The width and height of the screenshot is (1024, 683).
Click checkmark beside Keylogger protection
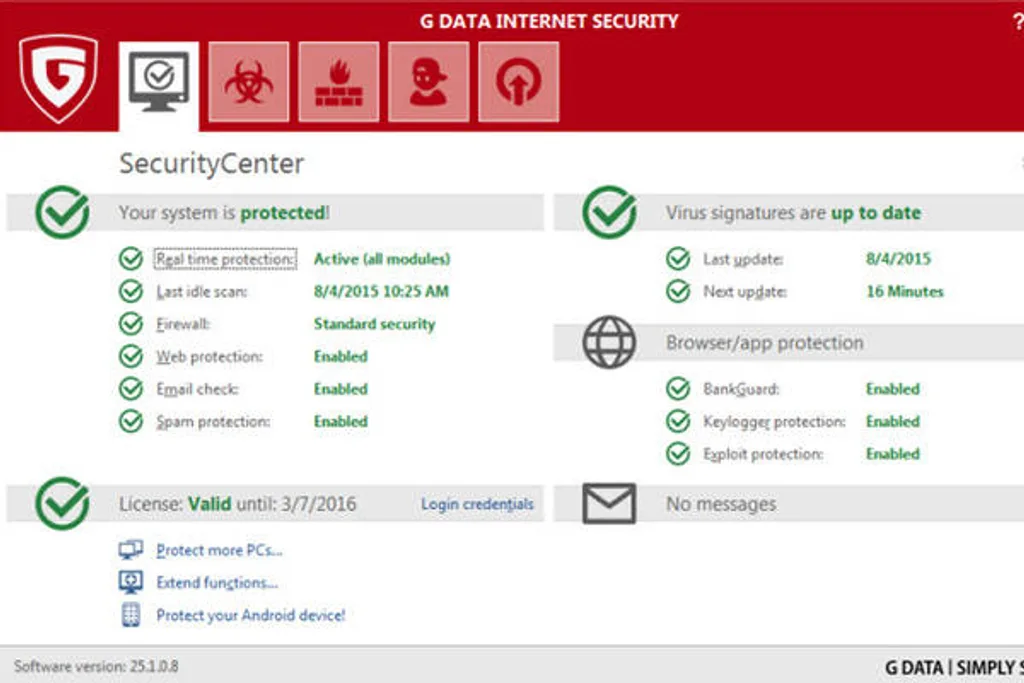[678, 422]
